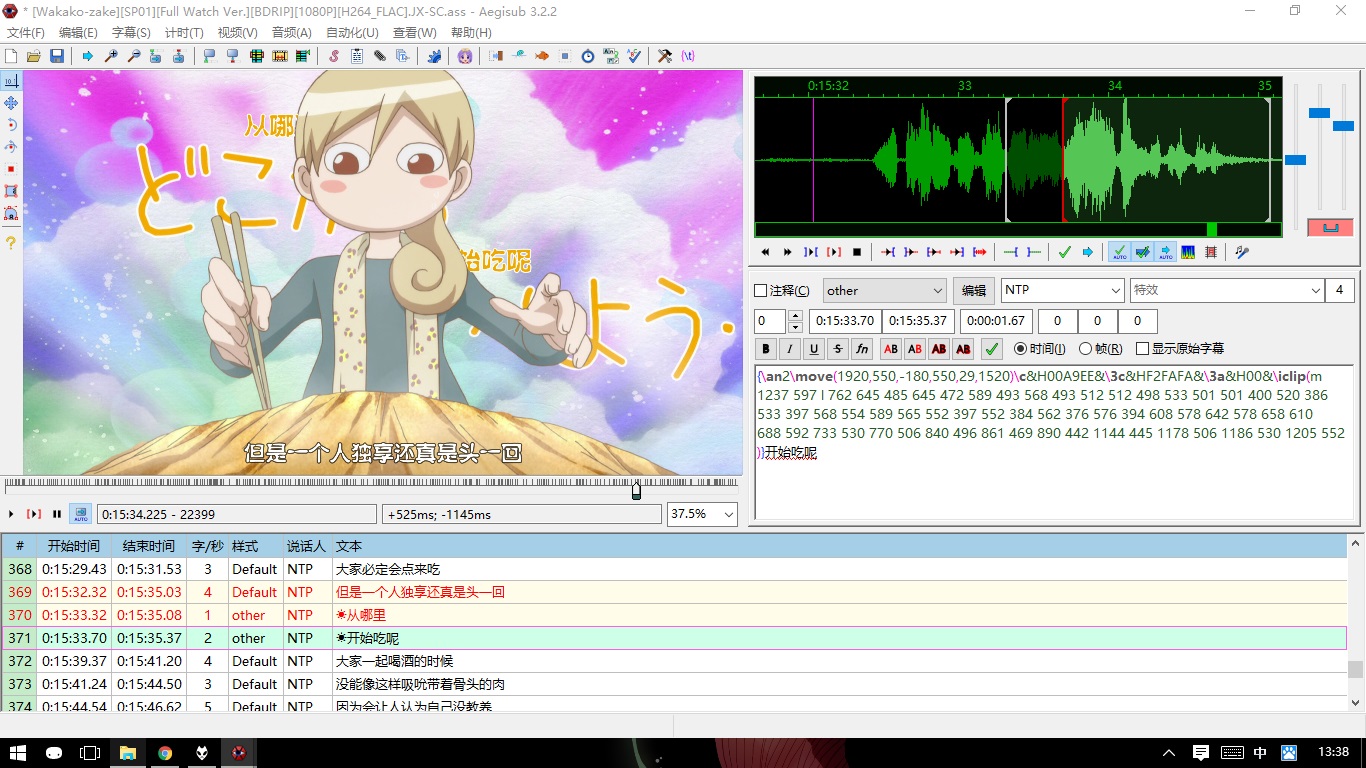
Task: Toggle video auto-scroll AUTO button
Action: [x=80, y=514]
